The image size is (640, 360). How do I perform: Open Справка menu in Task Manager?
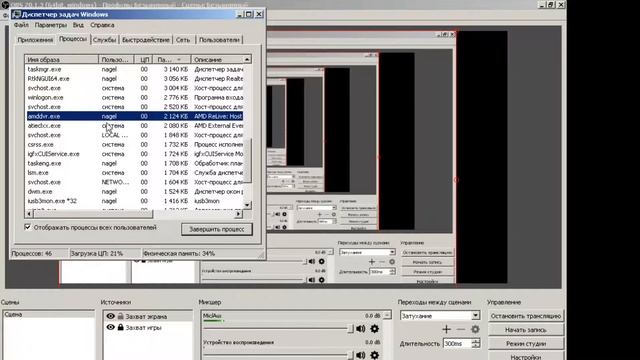(x=102, y=25)
